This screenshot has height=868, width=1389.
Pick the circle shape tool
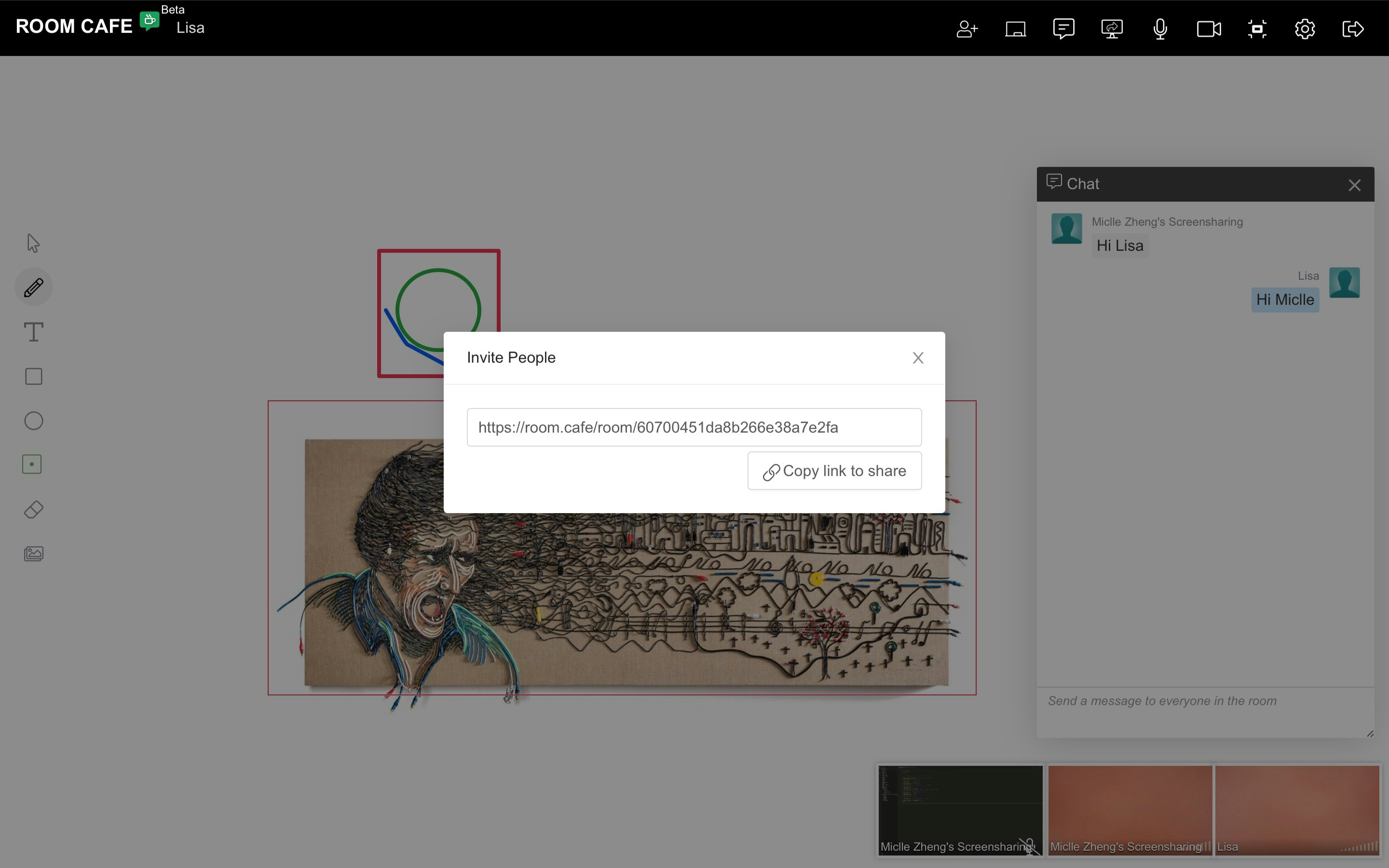click(33, 421)
